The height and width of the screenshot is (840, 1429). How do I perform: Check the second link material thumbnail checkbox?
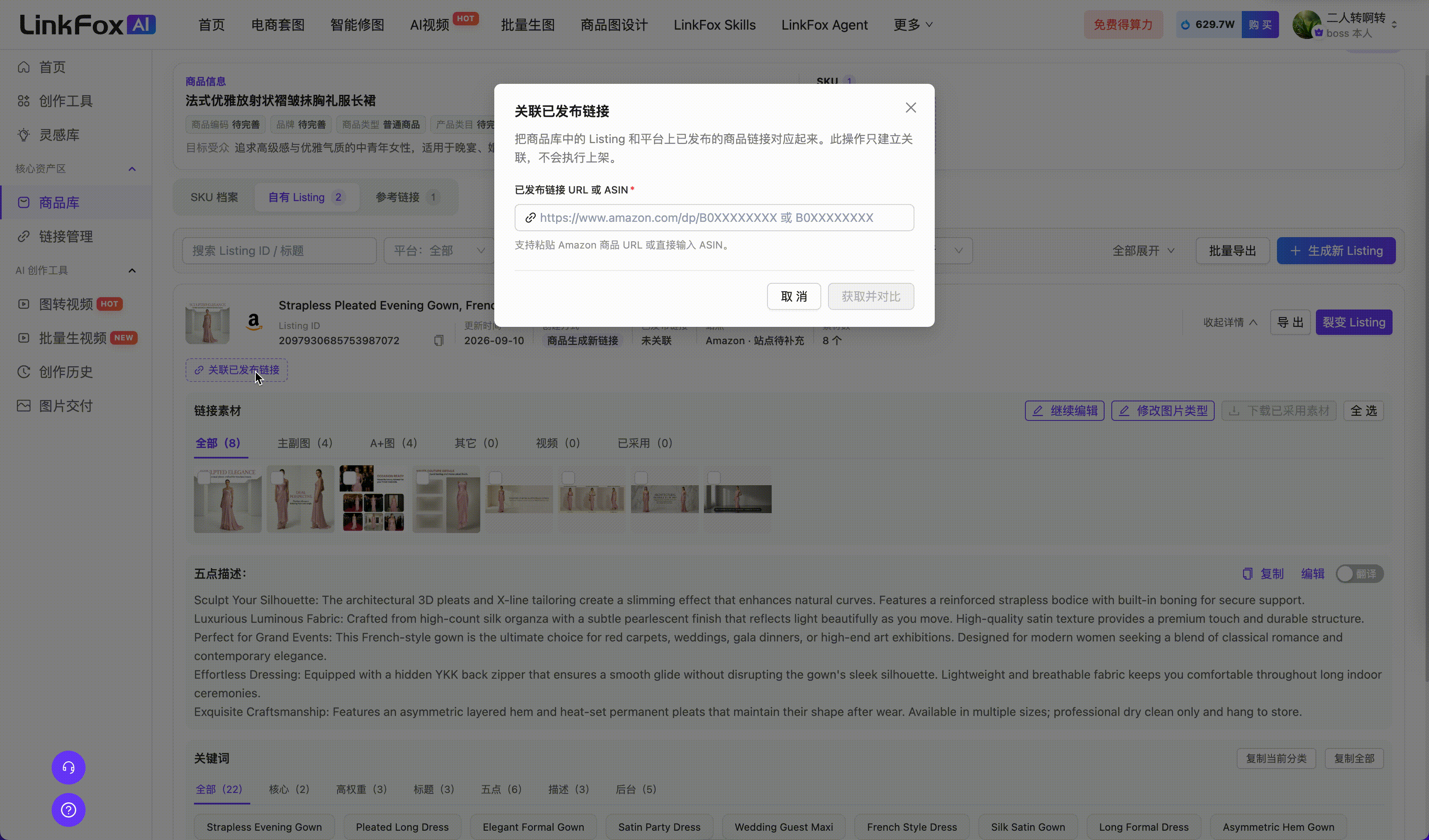[277, 478]
